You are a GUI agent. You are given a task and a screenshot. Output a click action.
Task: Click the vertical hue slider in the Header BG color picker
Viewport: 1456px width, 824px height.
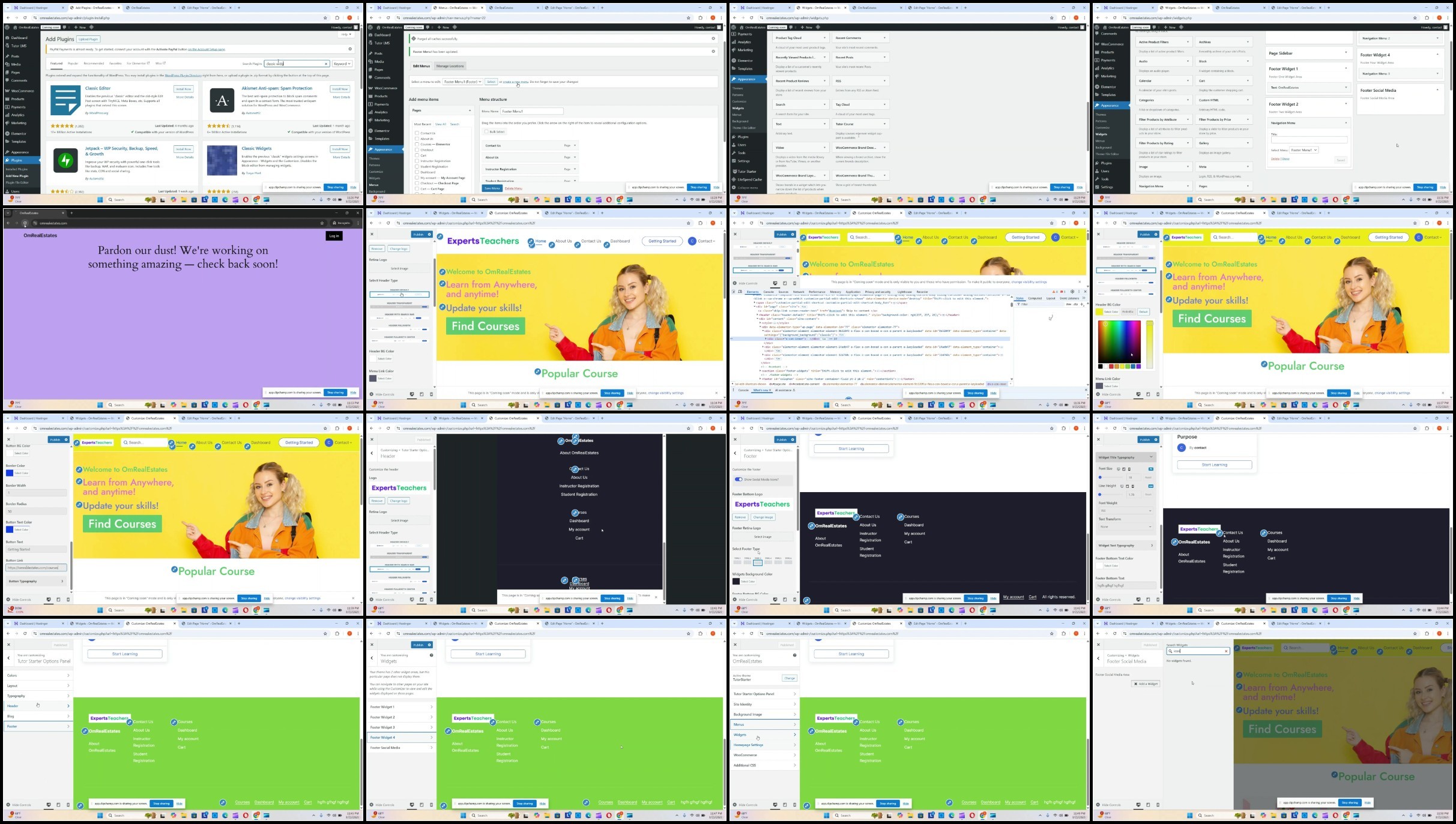(x=1150, y=344)
